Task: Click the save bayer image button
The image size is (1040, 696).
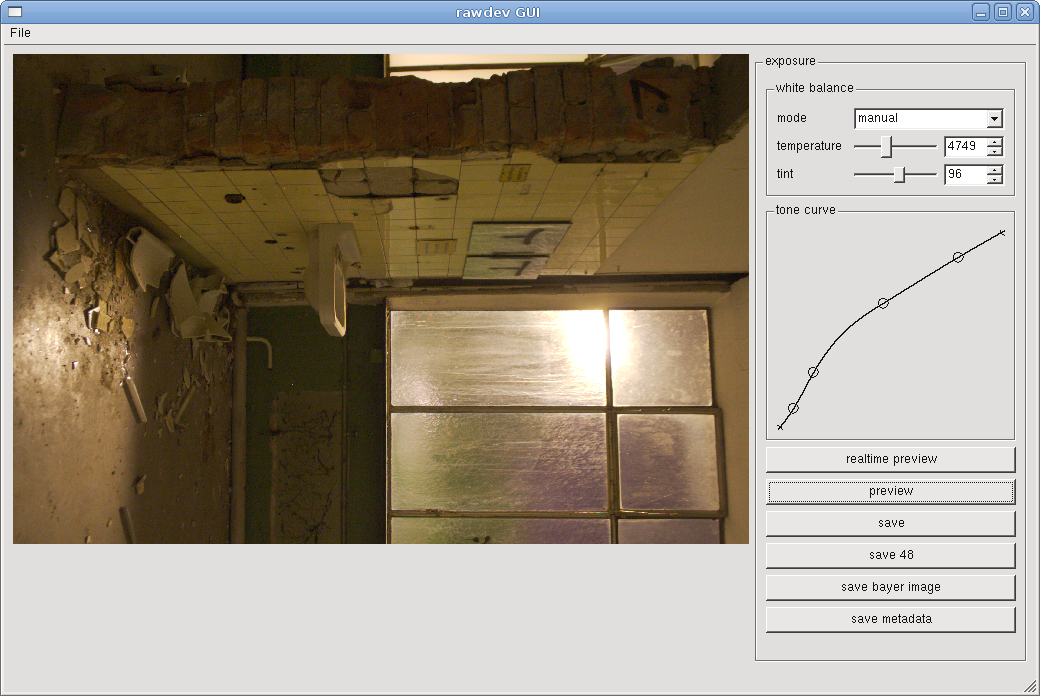Action: coord(890,587)
